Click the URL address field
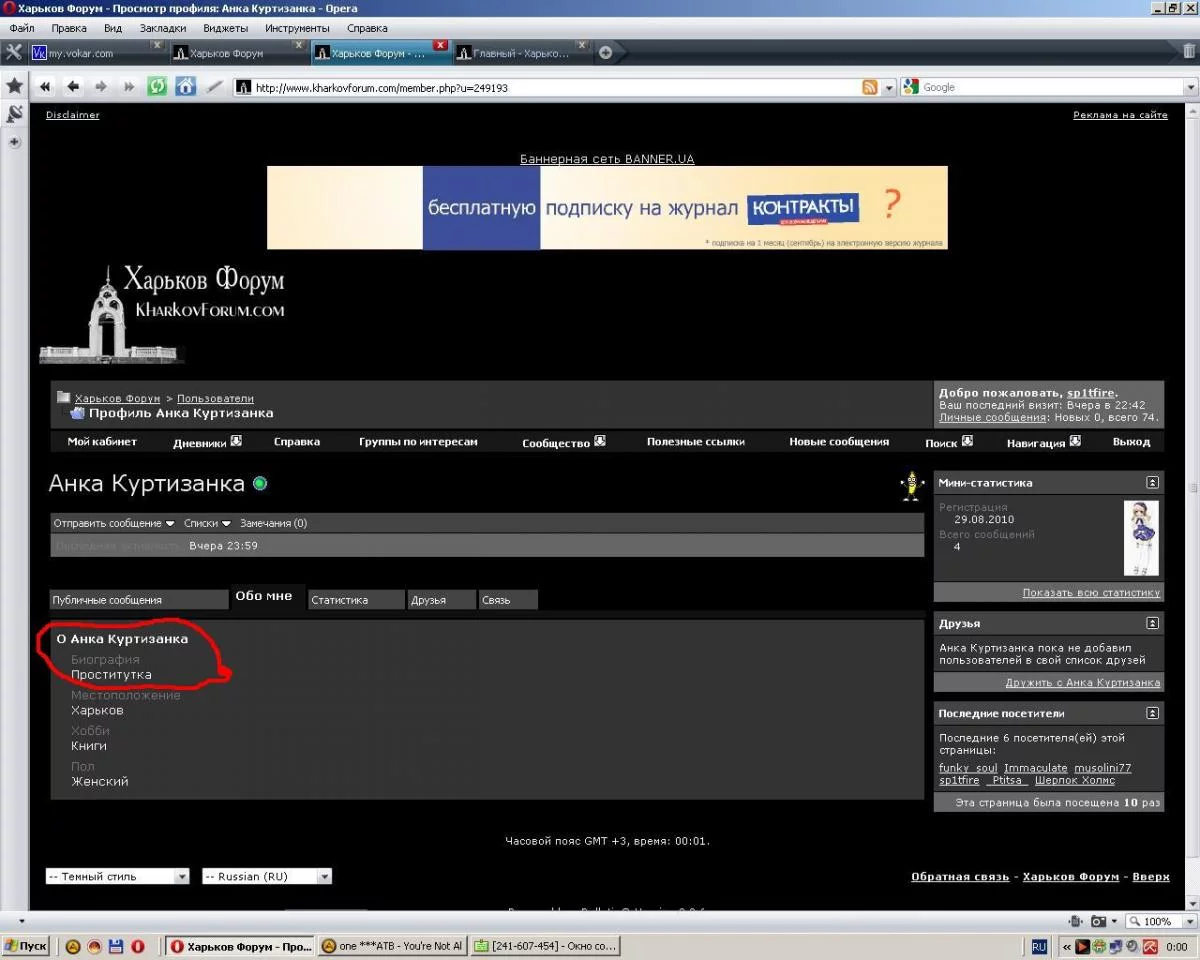 pyautogui.click(x=555, y=88)
